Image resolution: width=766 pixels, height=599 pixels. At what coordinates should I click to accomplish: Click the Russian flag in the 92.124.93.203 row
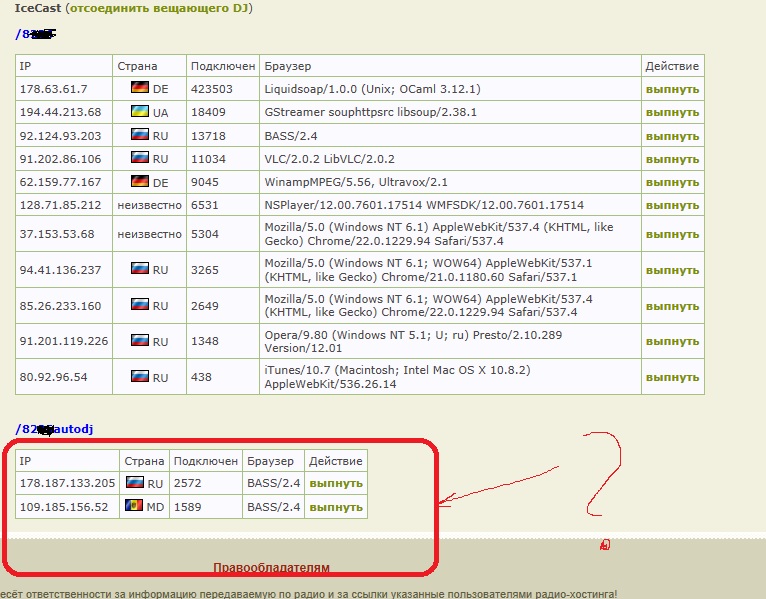139,135
